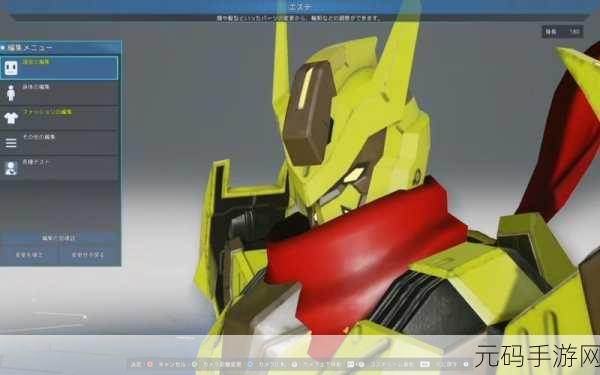Image resolution: width=600 pixels, height=375 pixels.
Task: Click the 編集メニュー panel header
Action: [60, 47]
